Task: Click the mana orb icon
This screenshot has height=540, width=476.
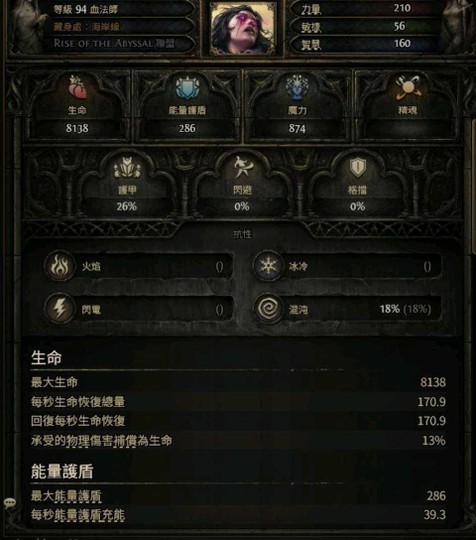Action: [297, 87]
